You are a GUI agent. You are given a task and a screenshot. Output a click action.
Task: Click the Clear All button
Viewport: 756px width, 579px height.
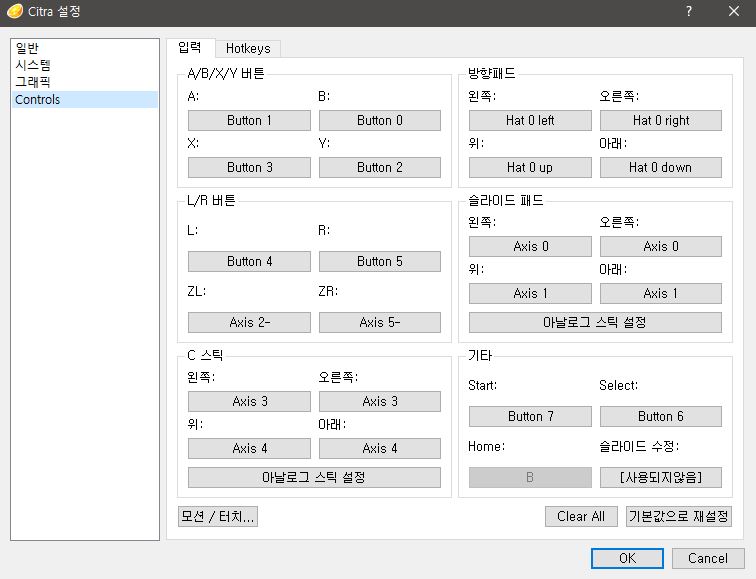point(581,517)
